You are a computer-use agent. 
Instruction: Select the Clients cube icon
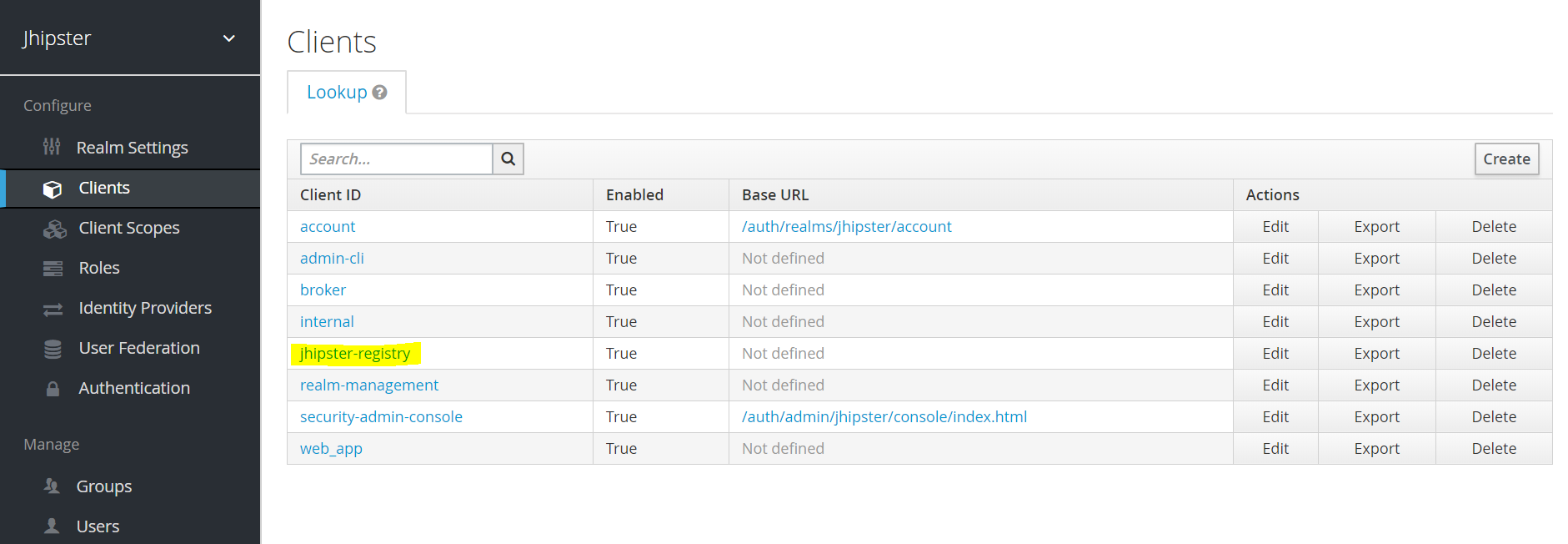coord(52,188)
